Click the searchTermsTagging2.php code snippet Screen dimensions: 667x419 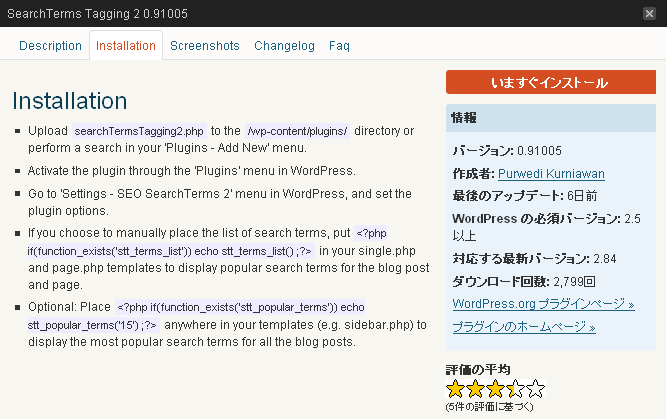click(139, 131)
